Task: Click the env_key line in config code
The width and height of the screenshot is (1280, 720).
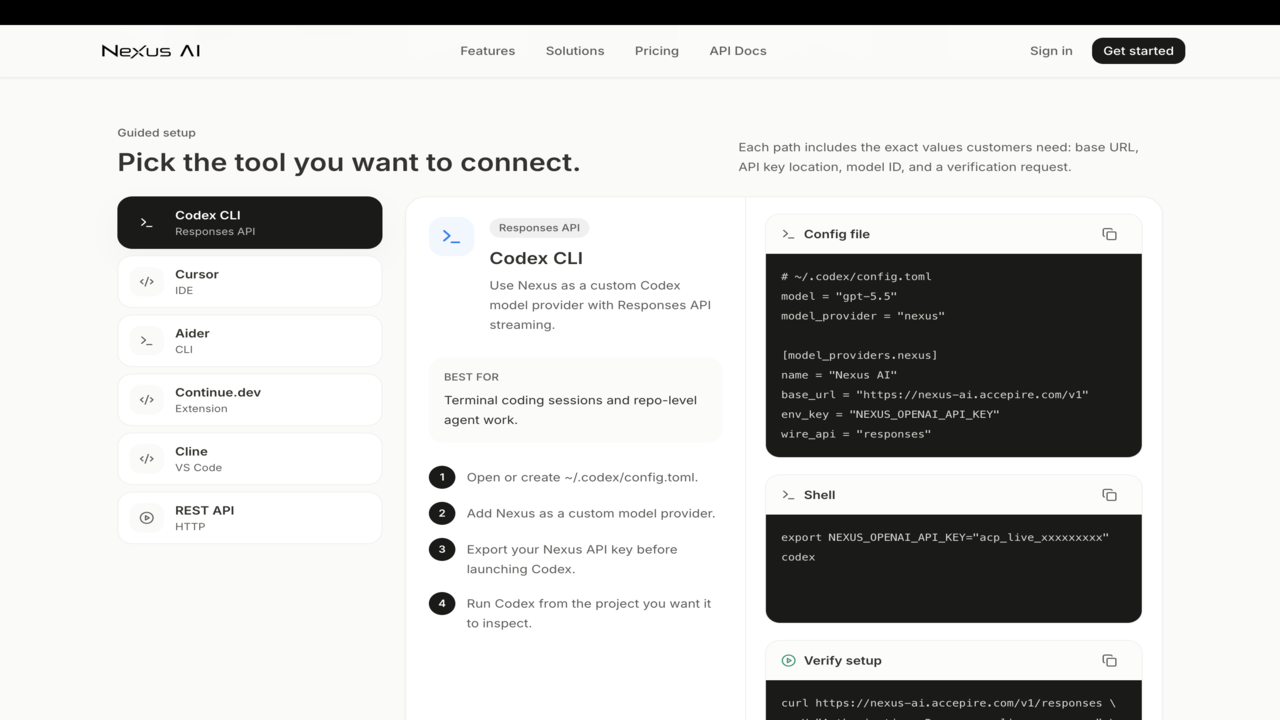Action: 890,414
